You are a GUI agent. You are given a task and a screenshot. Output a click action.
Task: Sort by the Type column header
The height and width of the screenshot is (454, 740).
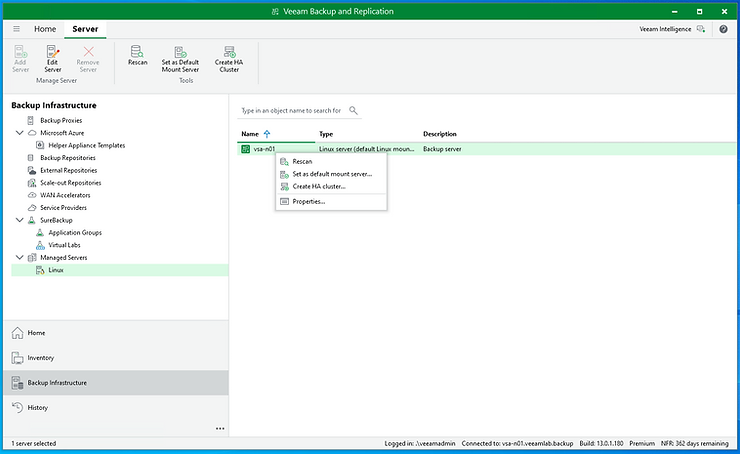(326, 134)
